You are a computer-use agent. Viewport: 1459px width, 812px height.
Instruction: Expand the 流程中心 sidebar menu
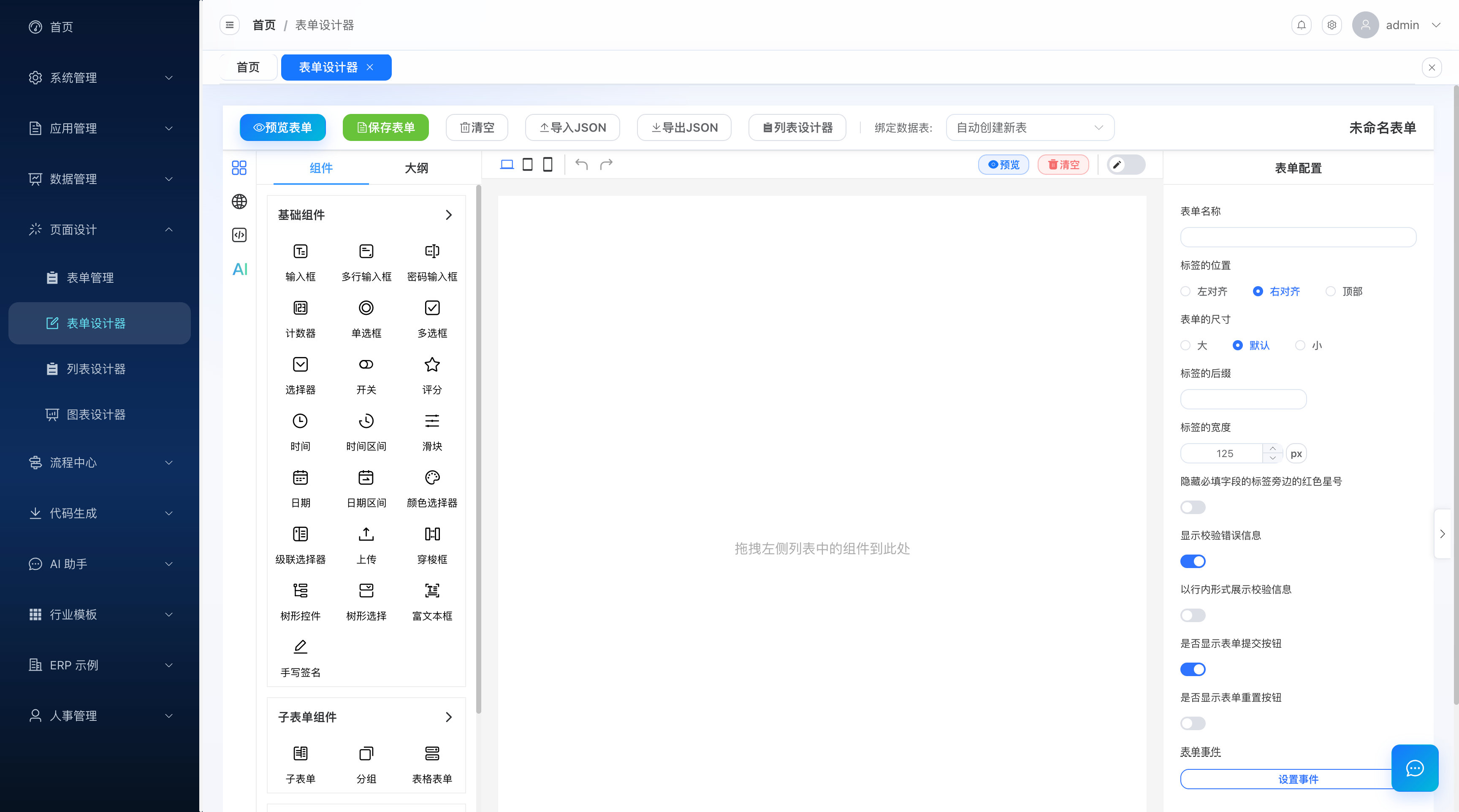click(x=100, y=463)
